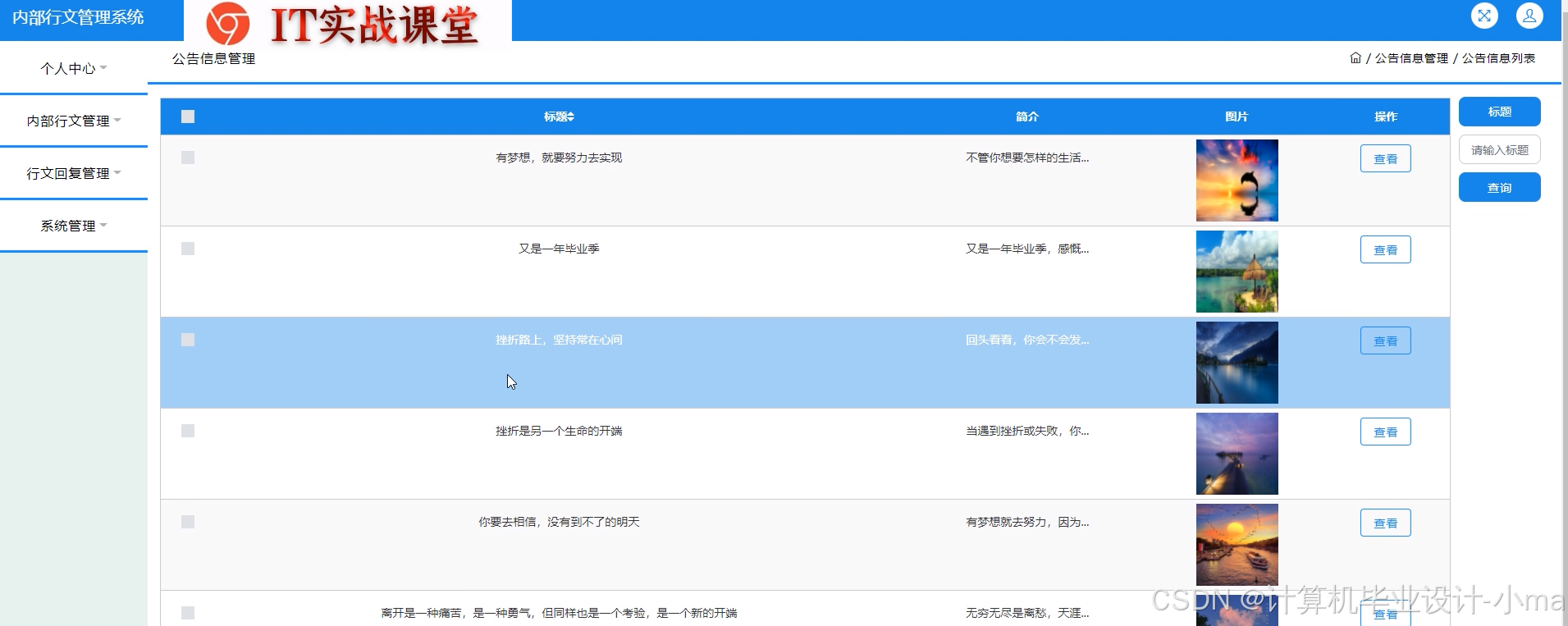Click the blue 标题 button above search box

tap(1499, 112)
